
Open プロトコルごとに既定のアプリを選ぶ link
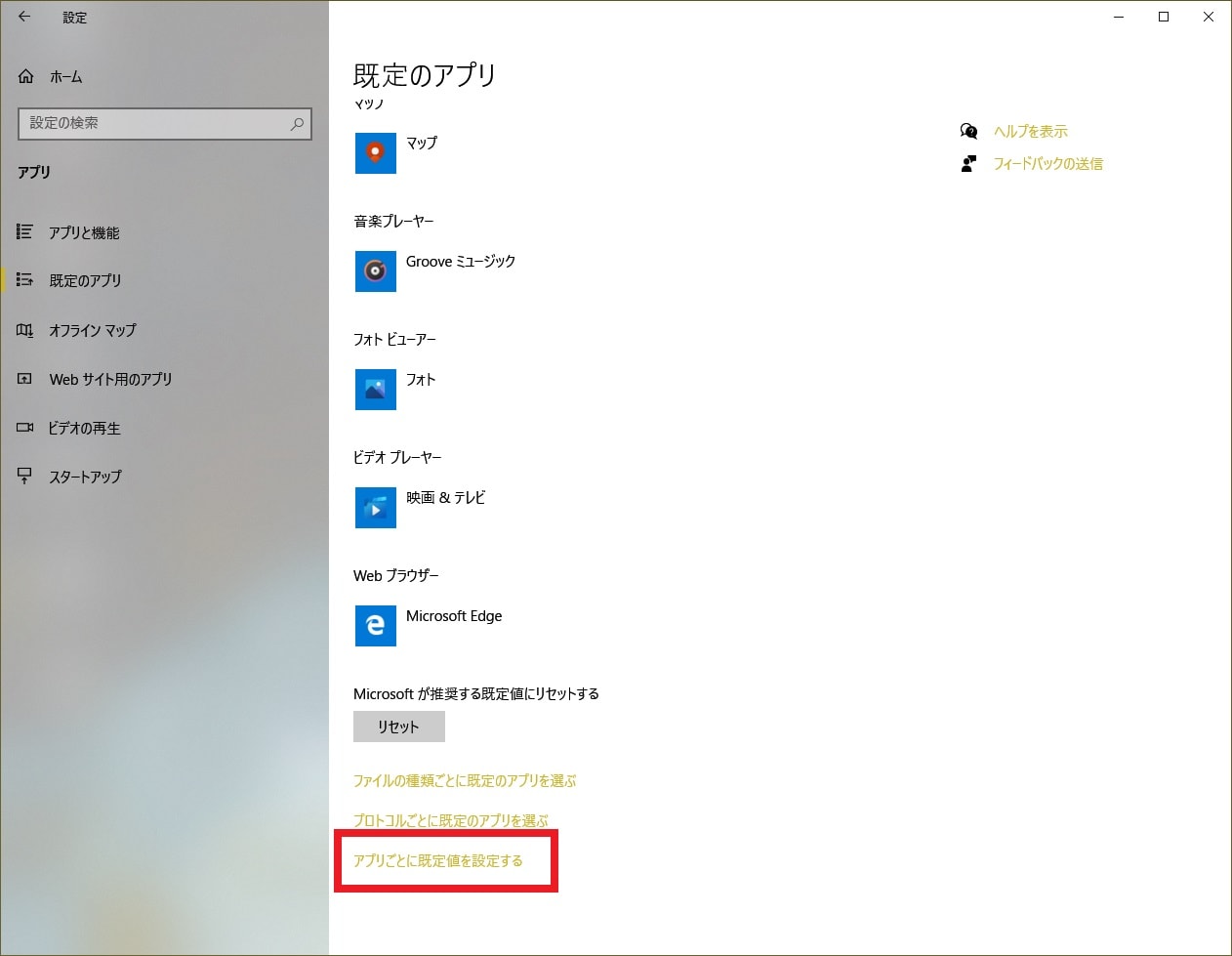(451, 820)
